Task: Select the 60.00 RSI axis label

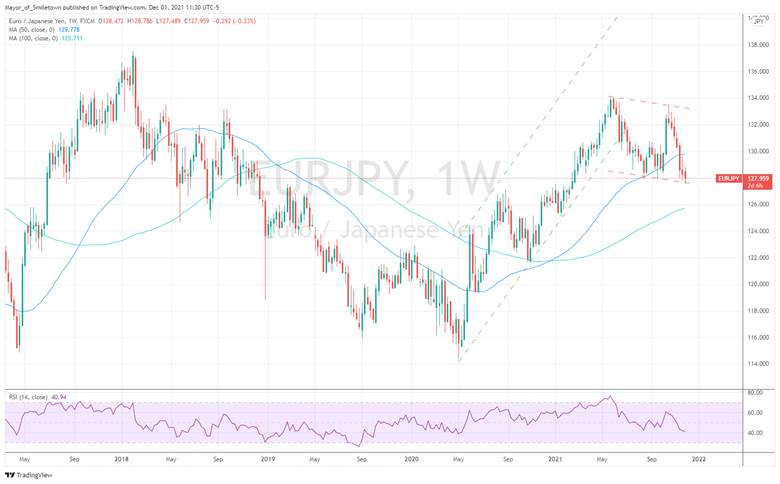Action: tap(755, 412)
